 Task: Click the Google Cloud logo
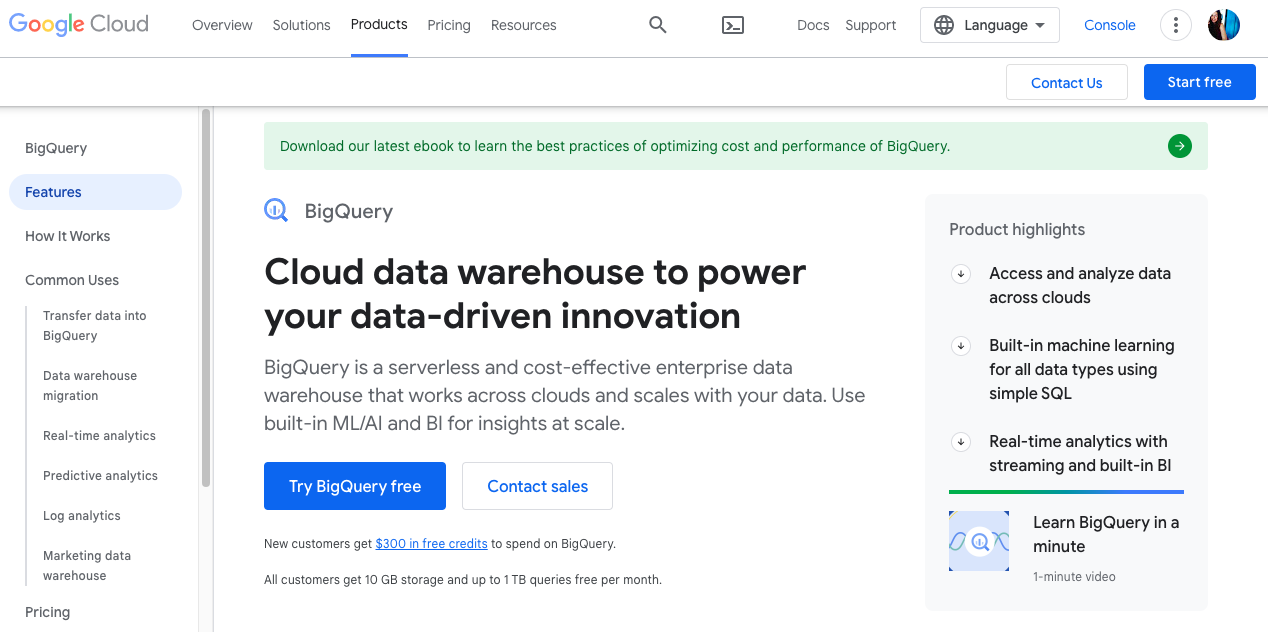tap(79, 24)
